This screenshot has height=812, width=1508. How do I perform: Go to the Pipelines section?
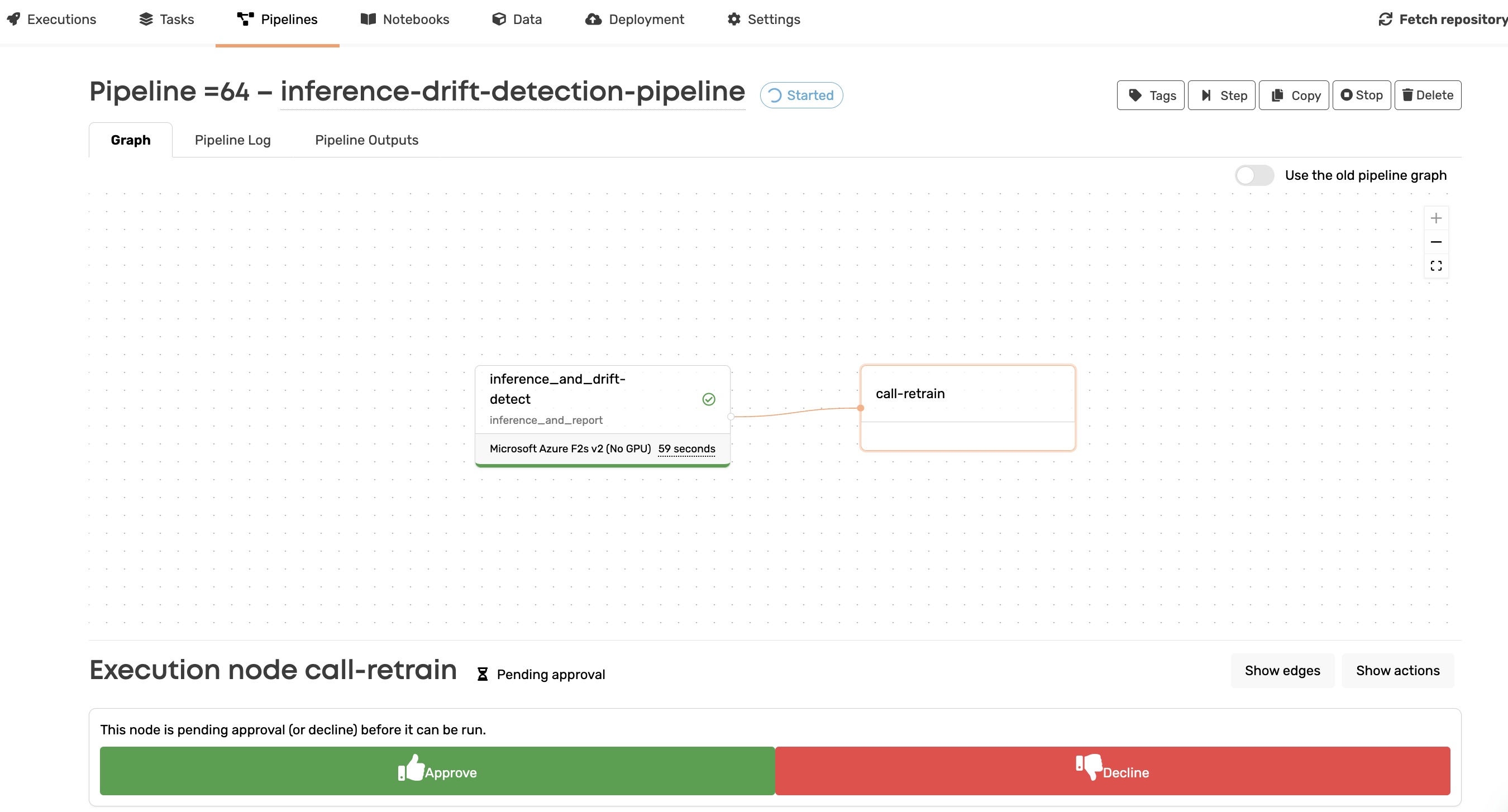coord(277,20)
